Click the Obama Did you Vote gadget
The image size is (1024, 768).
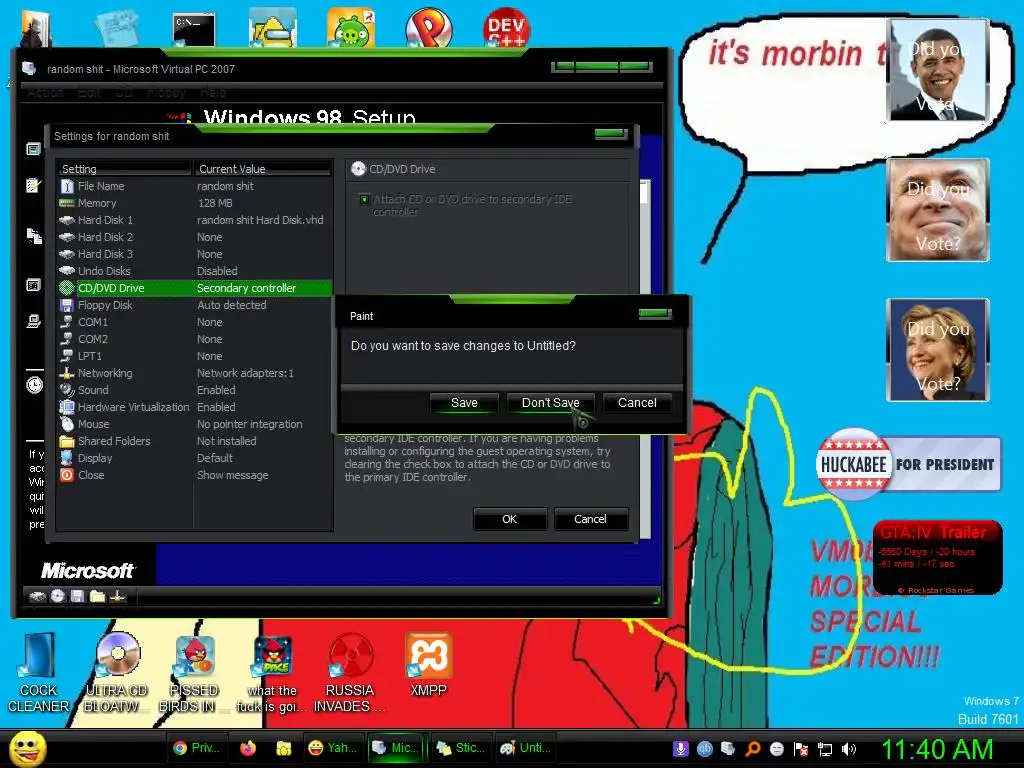pos(938,70)
